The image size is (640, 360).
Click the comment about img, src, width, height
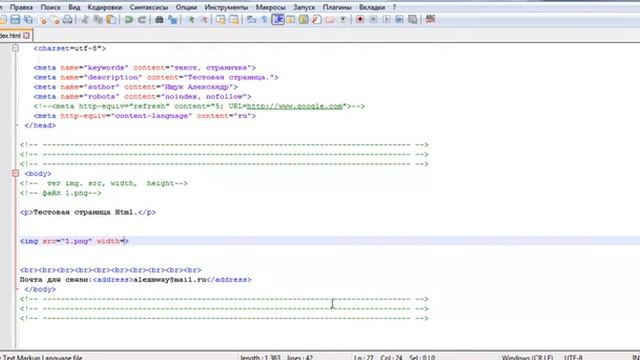pos(104,183)
